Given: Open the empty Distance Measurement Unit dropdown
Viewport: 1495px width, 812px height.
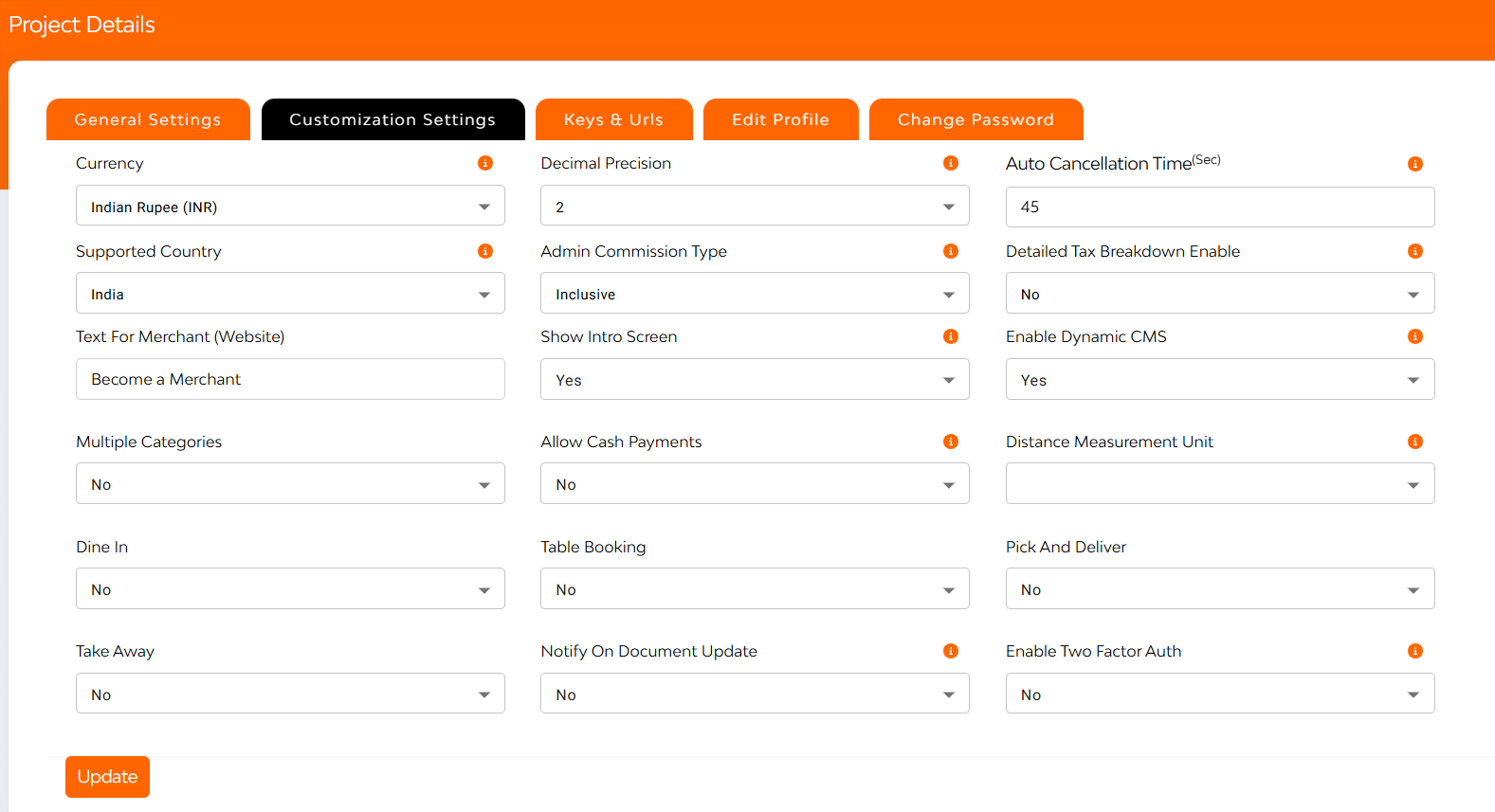Looking at the screenshot, I should [x=1220, y=483].
